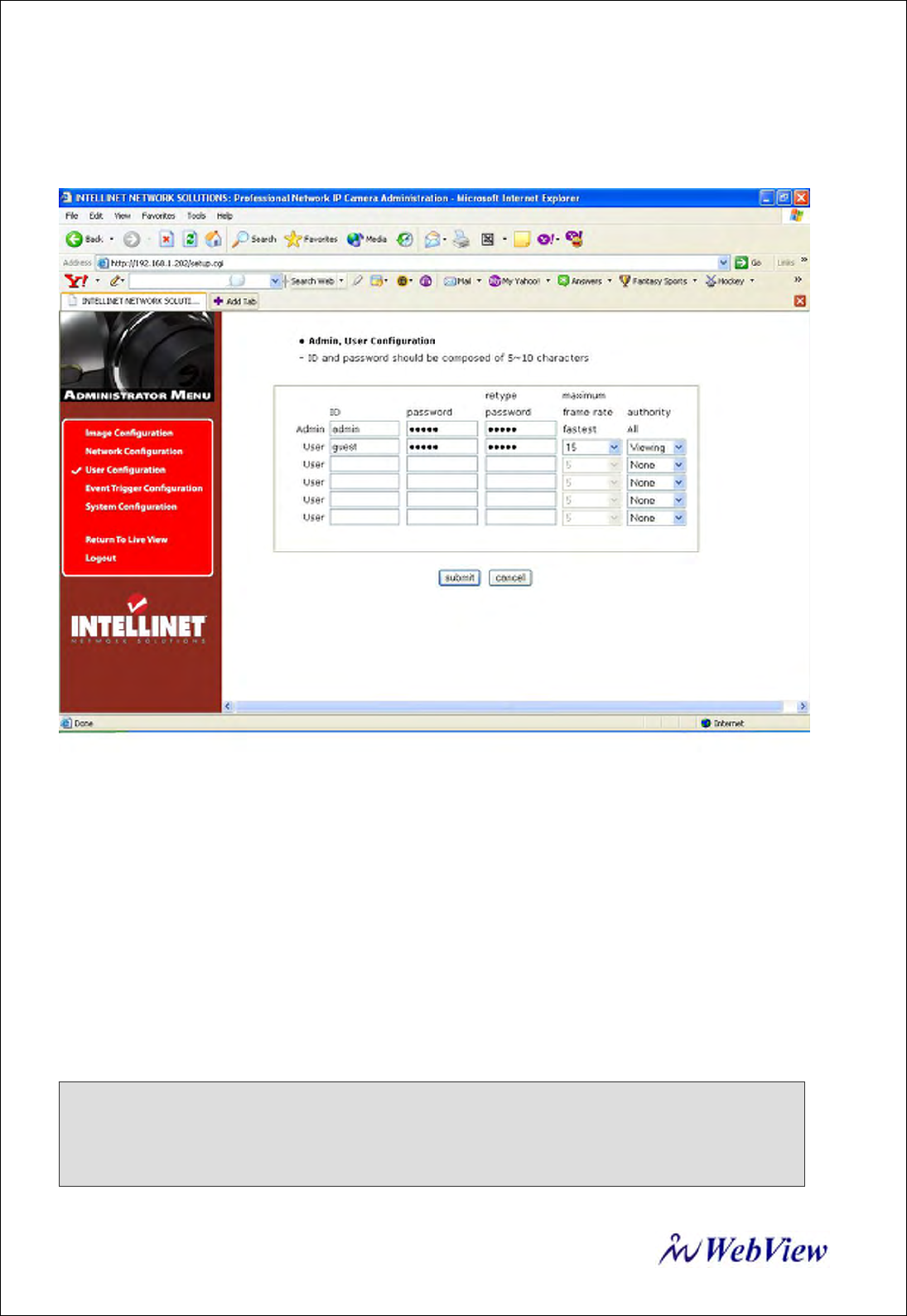Open the Search Web dropdown arrow
This screenshot has width=907, height=1316.
tap(341, 281)
